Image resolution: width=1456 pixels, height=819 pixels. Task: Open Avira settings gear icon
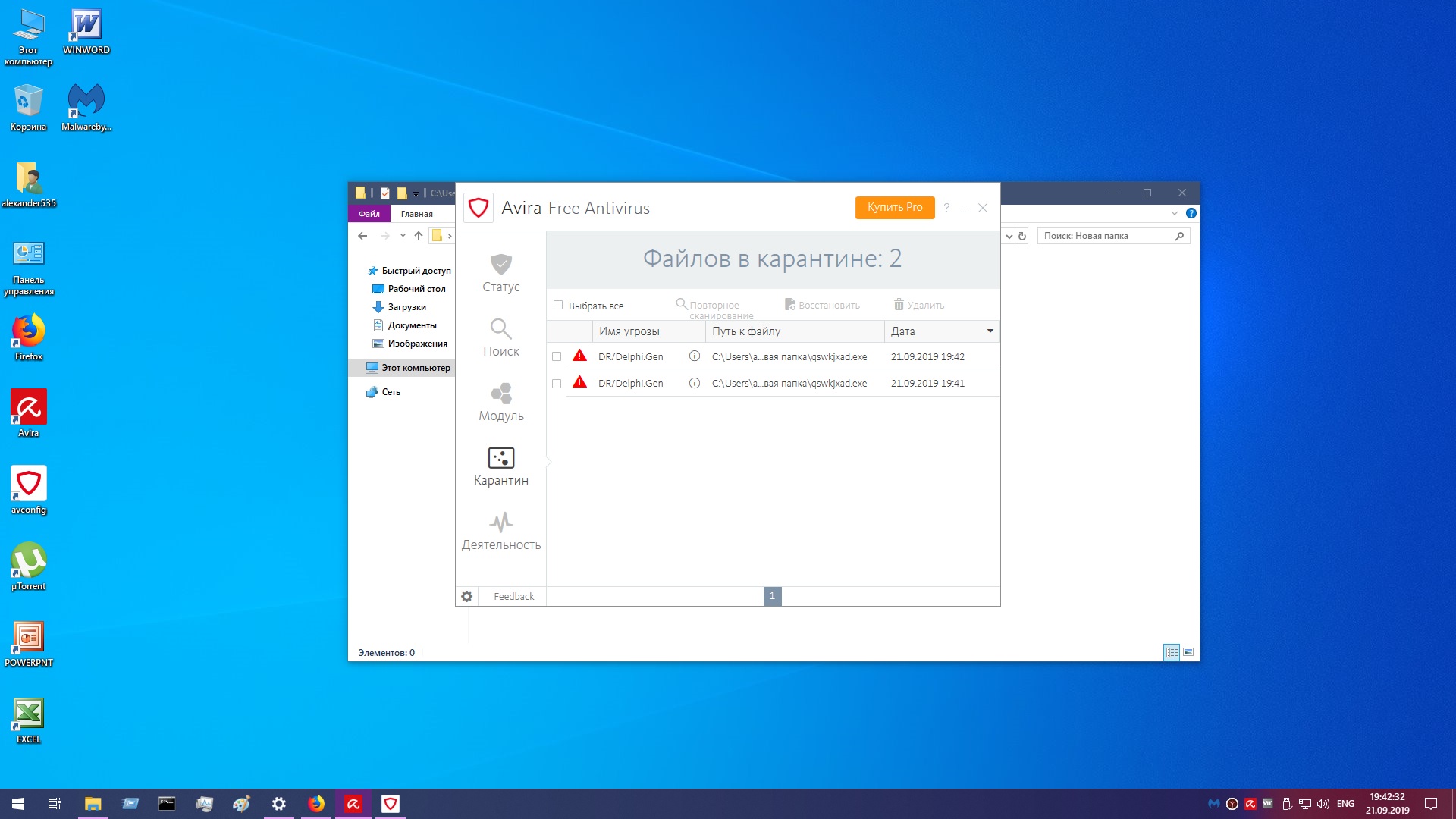(467, 597)
